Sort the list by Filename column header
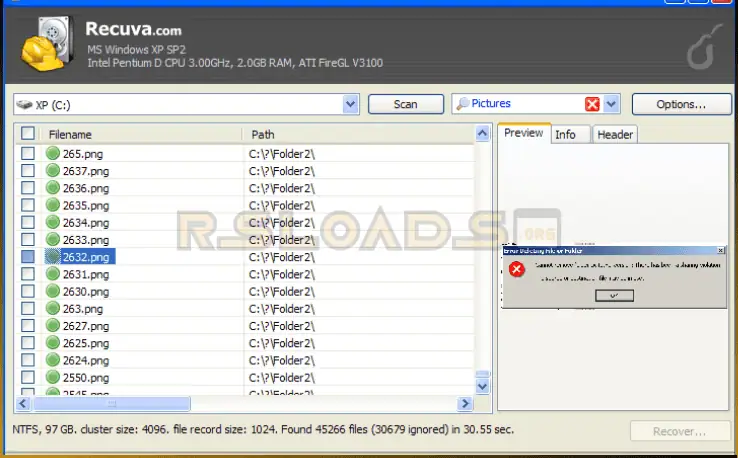This screenshot has width=738, height=458. (x=140, y=133)
